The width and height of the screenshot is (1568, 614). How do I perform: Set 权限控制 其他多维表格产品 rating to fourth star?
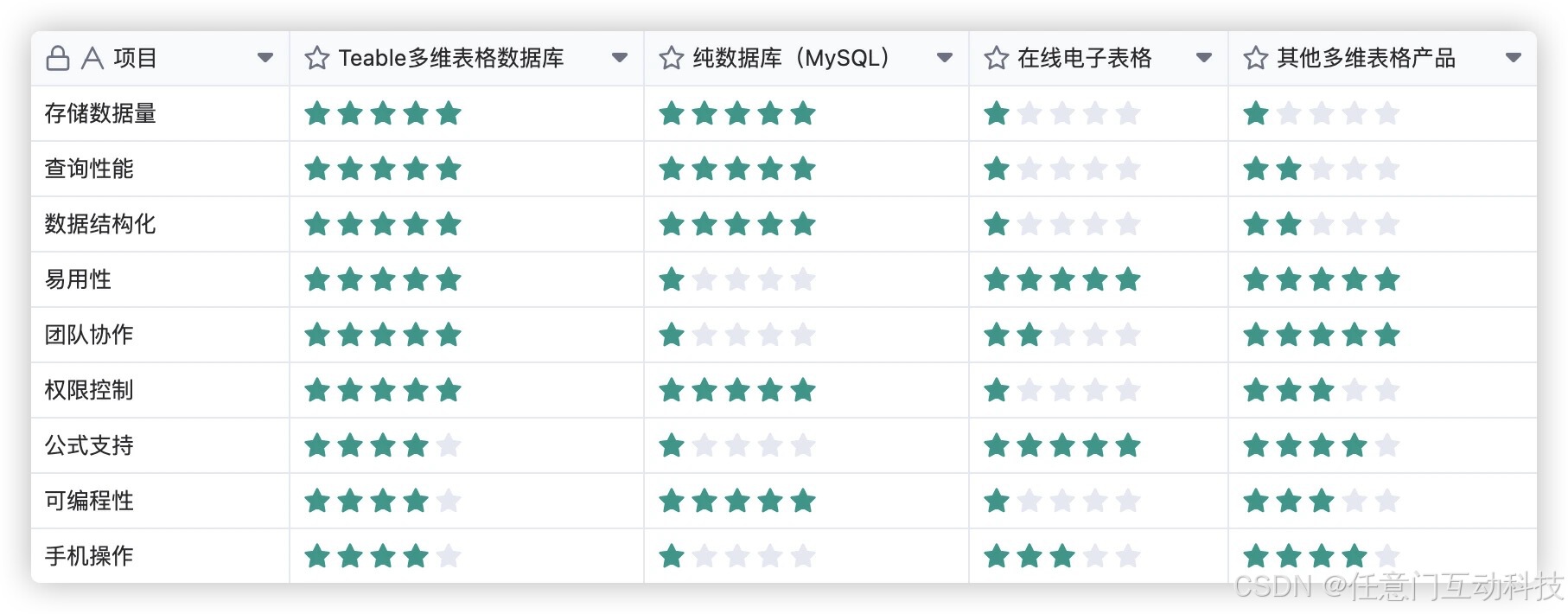point(1354,390)
